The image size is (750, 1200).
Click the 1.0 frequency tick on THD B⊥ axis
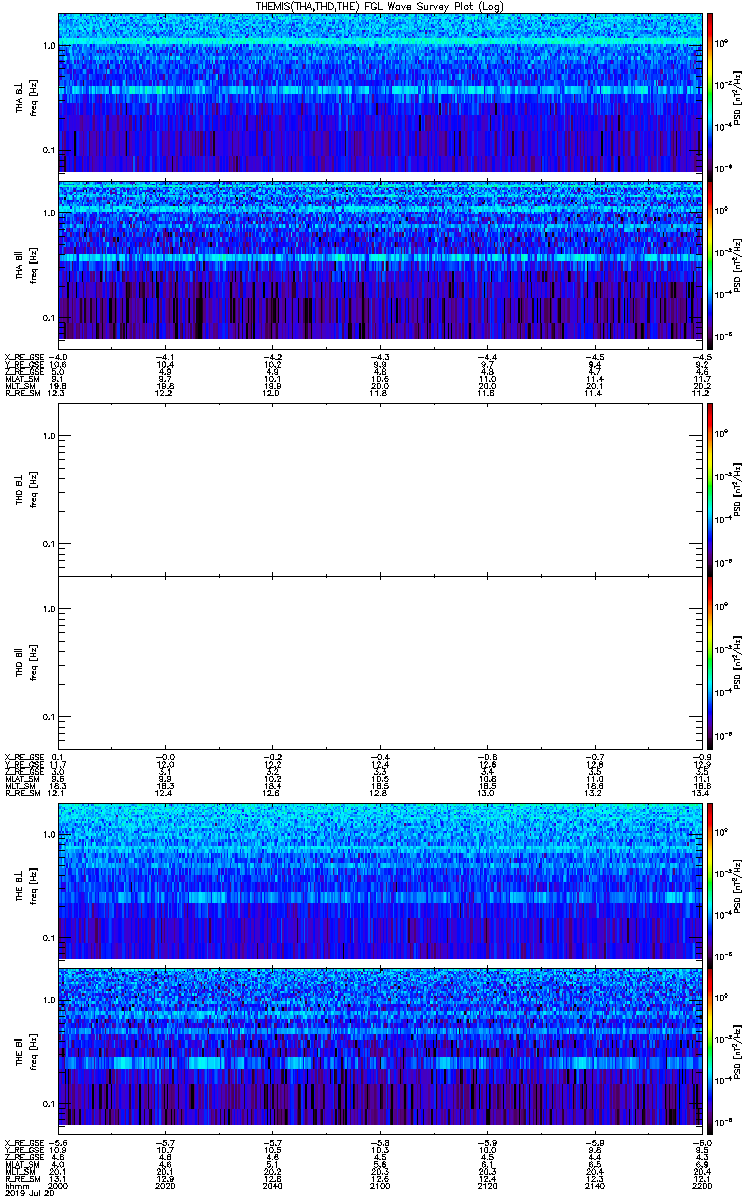48,436
